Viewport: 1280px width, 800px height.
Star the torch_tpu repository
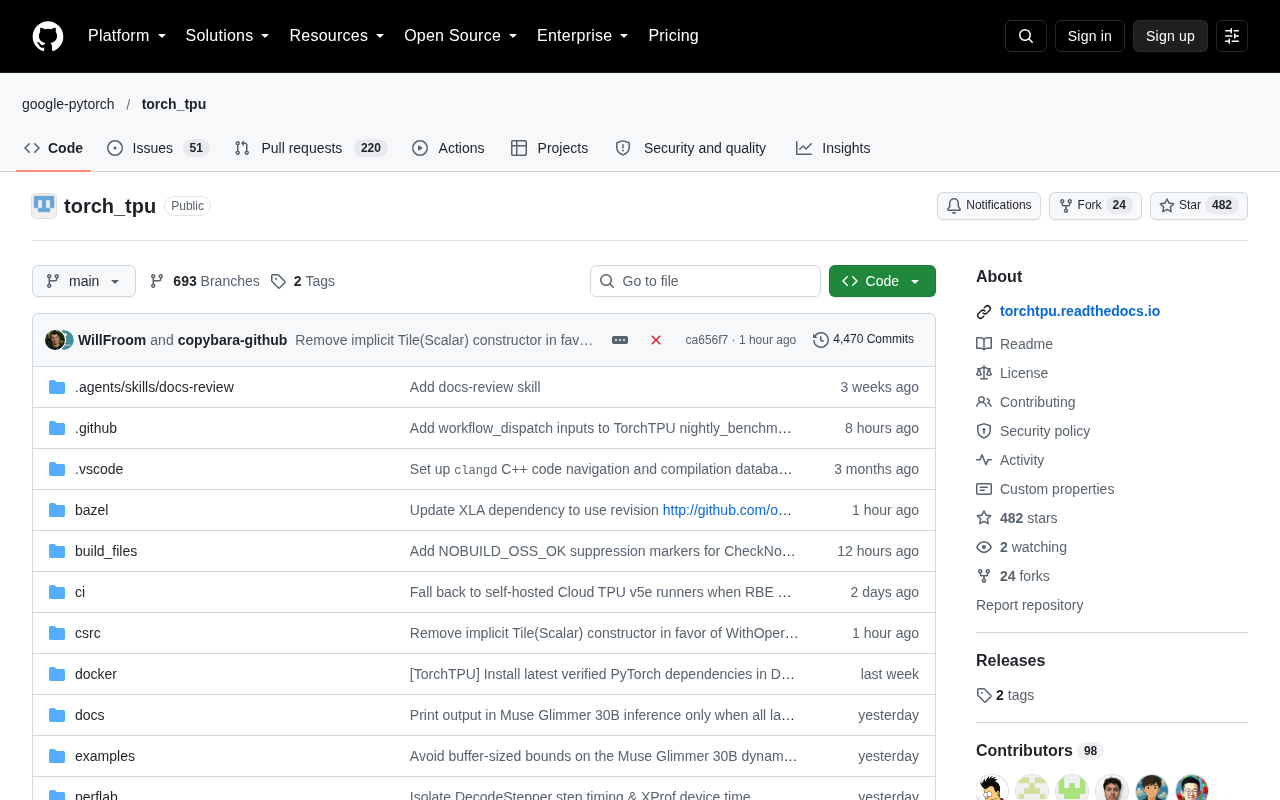pyautogui.click(x=1199, y=206)
